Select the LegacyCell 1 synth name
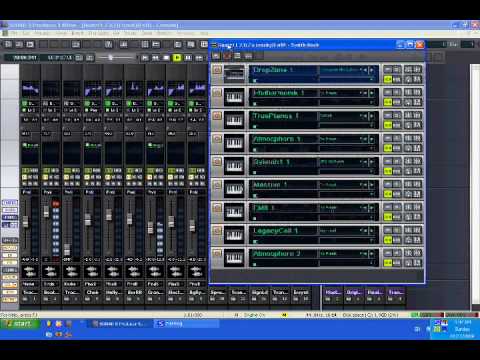Screen dimensions: 480x360 point(276,231)
